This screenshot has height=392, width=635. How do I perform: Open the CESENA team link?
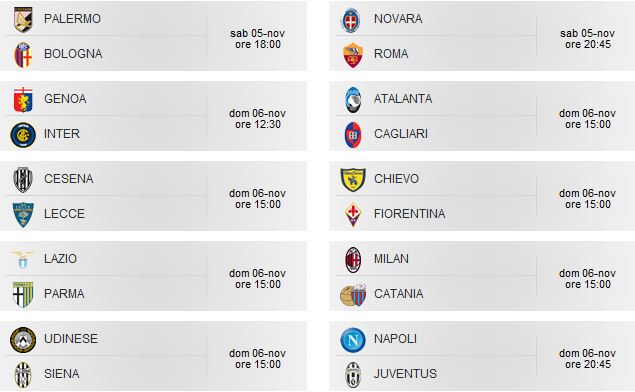pos(68,179)
